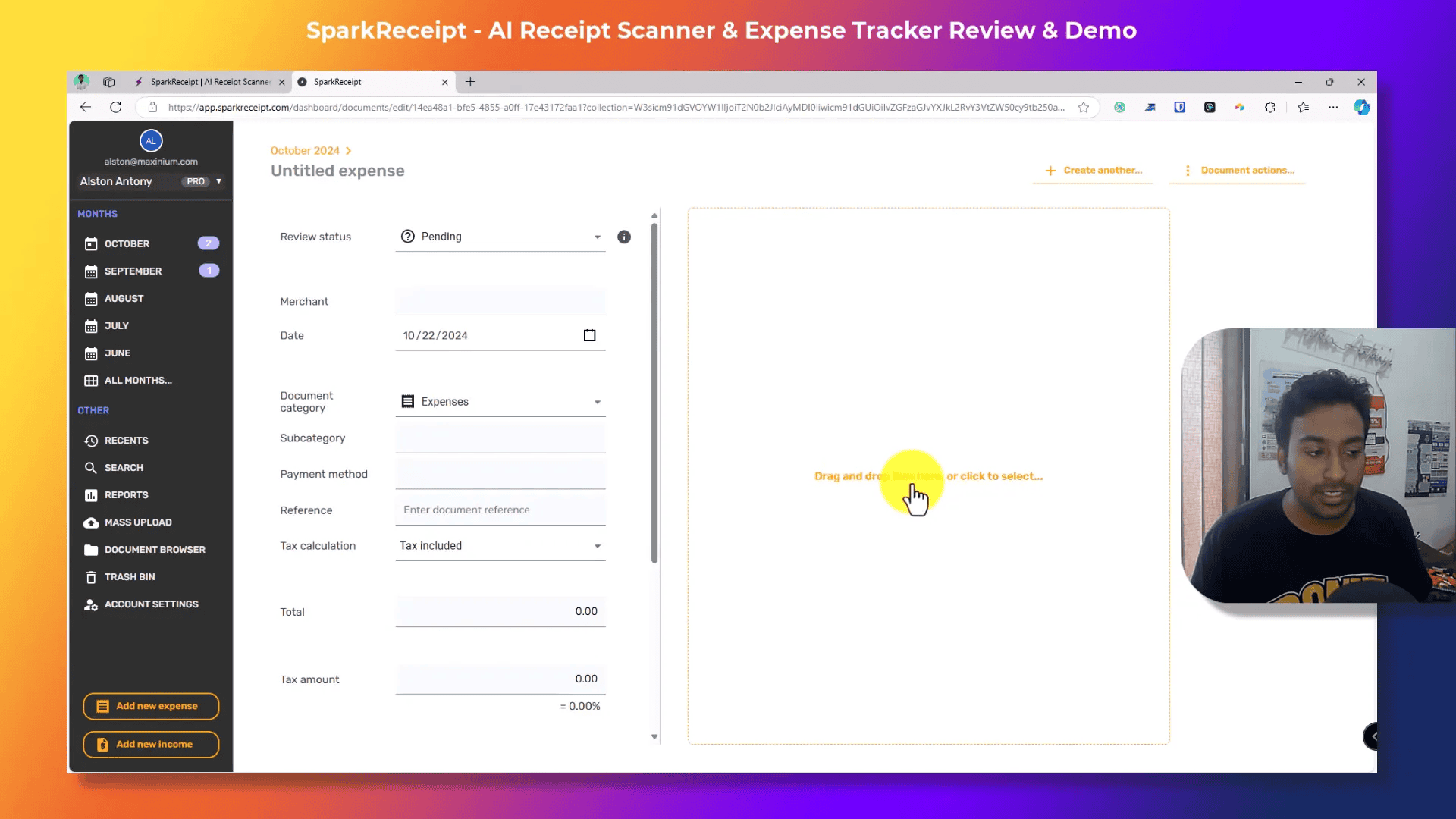Viewport: 1456px width, 819px height.
Task: Expand the October 2024 breadcrumb chevron
Action: coord(348,151)
